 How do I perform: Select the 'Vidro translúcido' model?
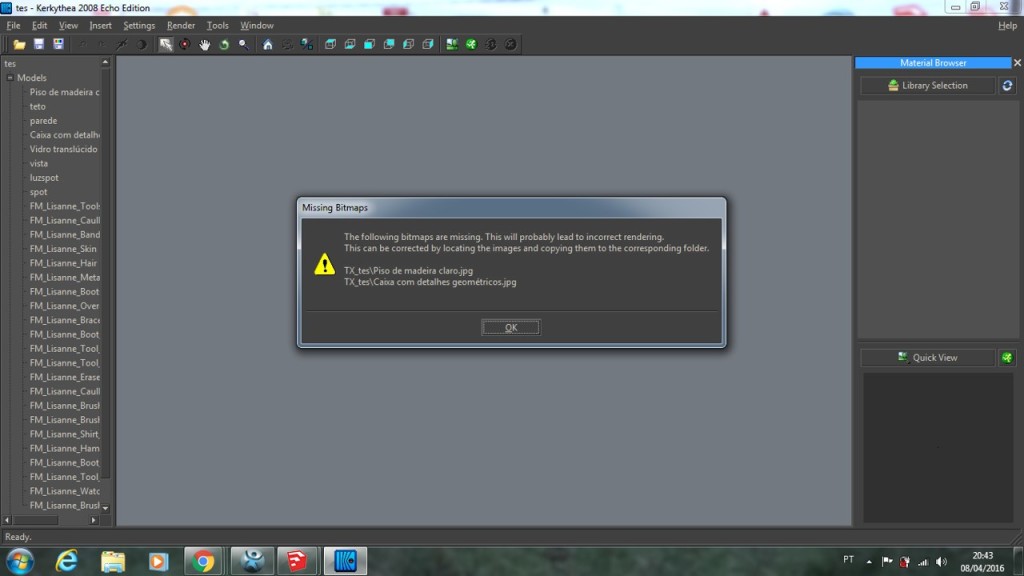(63, 149)
